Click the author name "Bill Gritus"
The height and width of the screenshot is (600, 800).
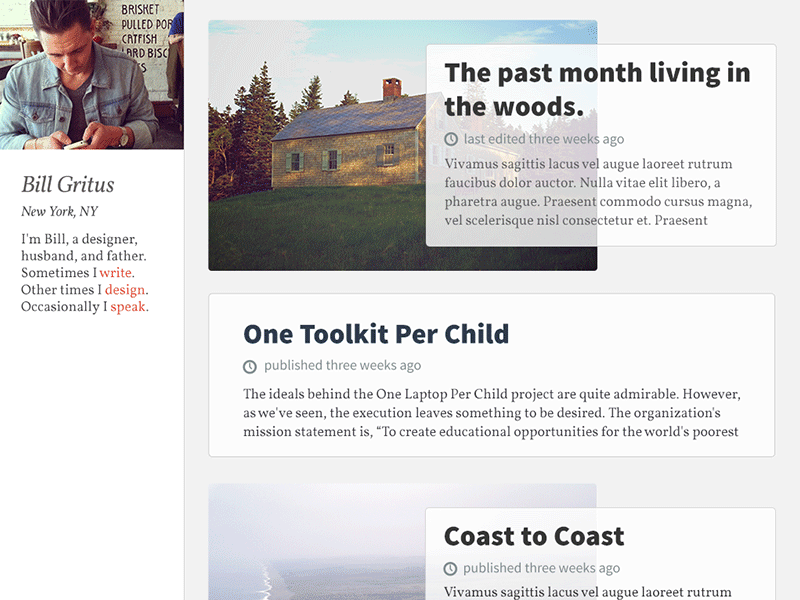pos(68,185)
